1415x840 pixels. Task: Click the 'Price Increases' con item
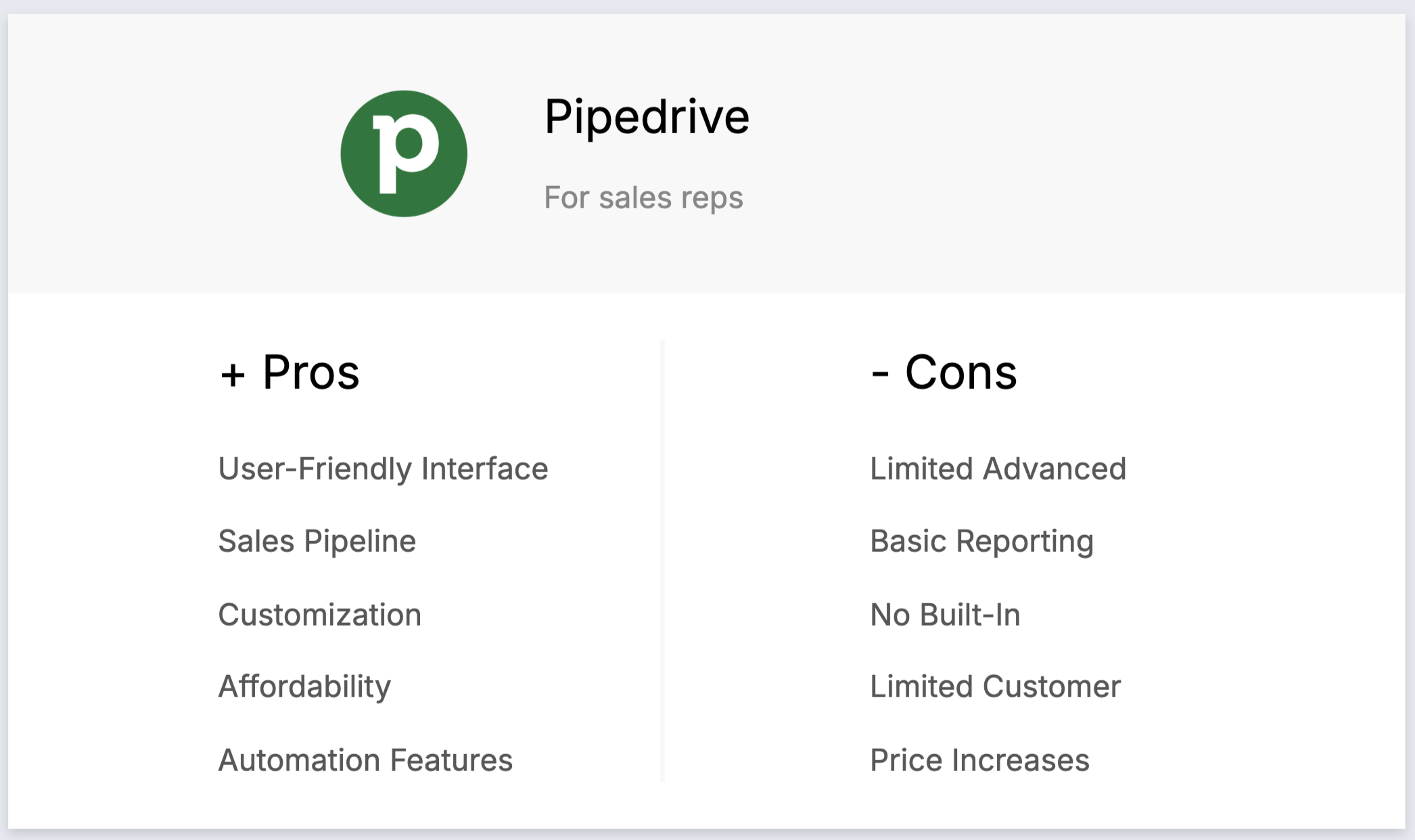click(979, 760)
